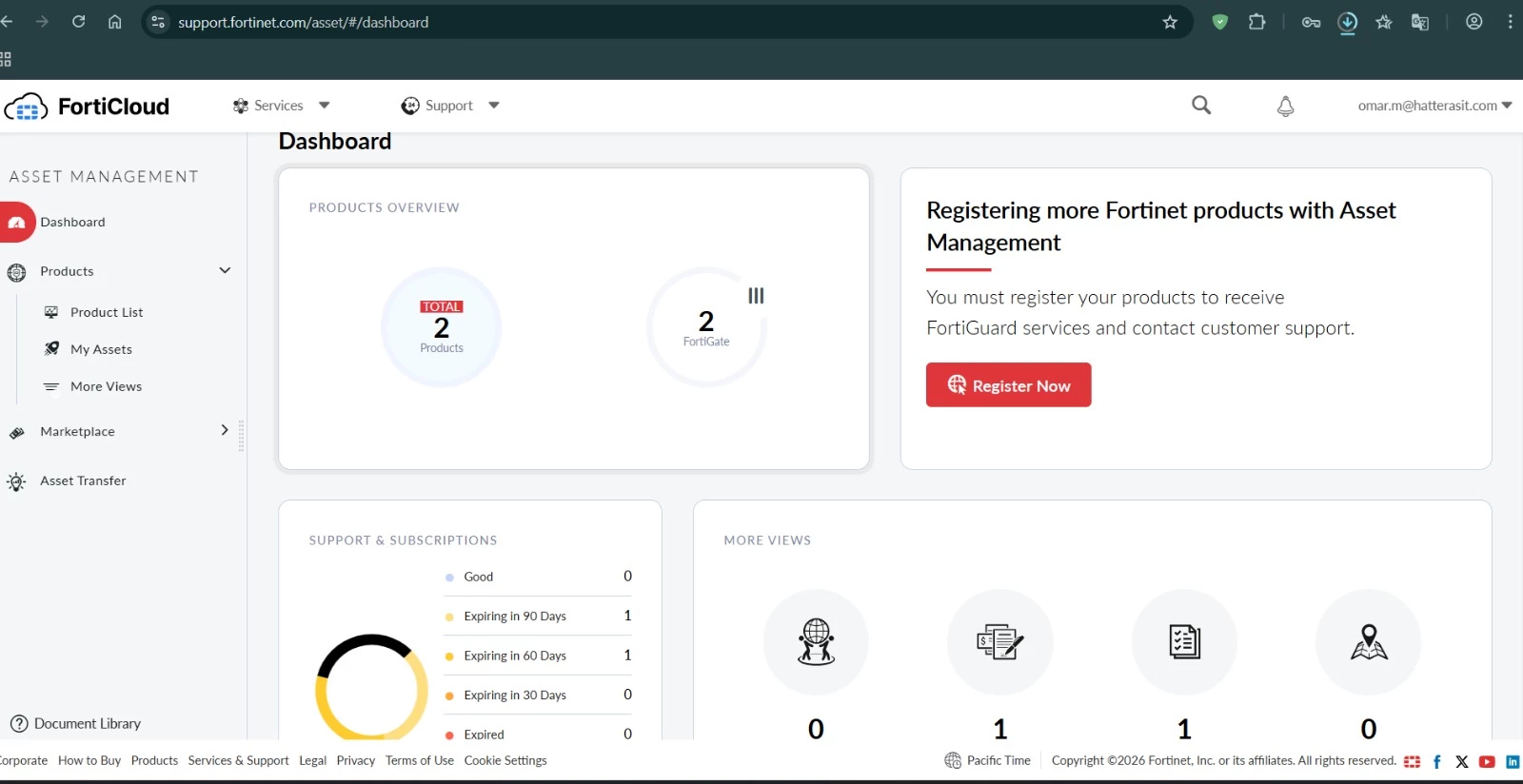Open Fortinet's X profile from the footer
The width and height of the screenshot is (1523, 784).
1462,762
